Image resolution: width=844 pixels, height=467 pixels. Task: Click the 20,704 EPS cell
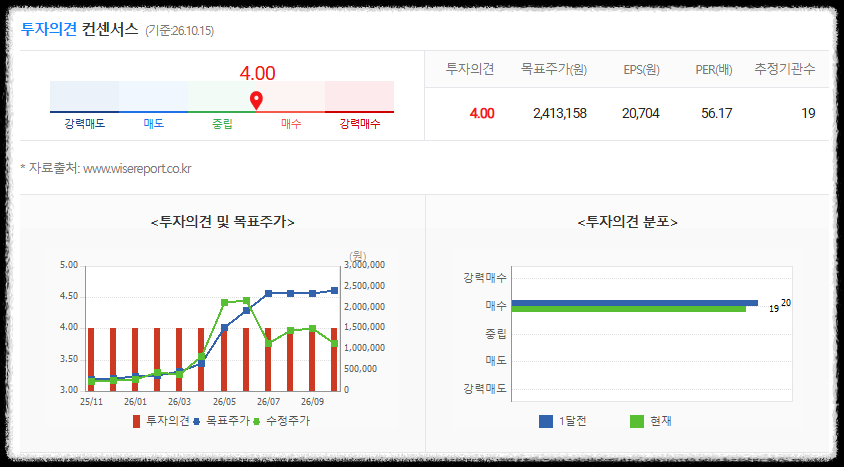641,114
